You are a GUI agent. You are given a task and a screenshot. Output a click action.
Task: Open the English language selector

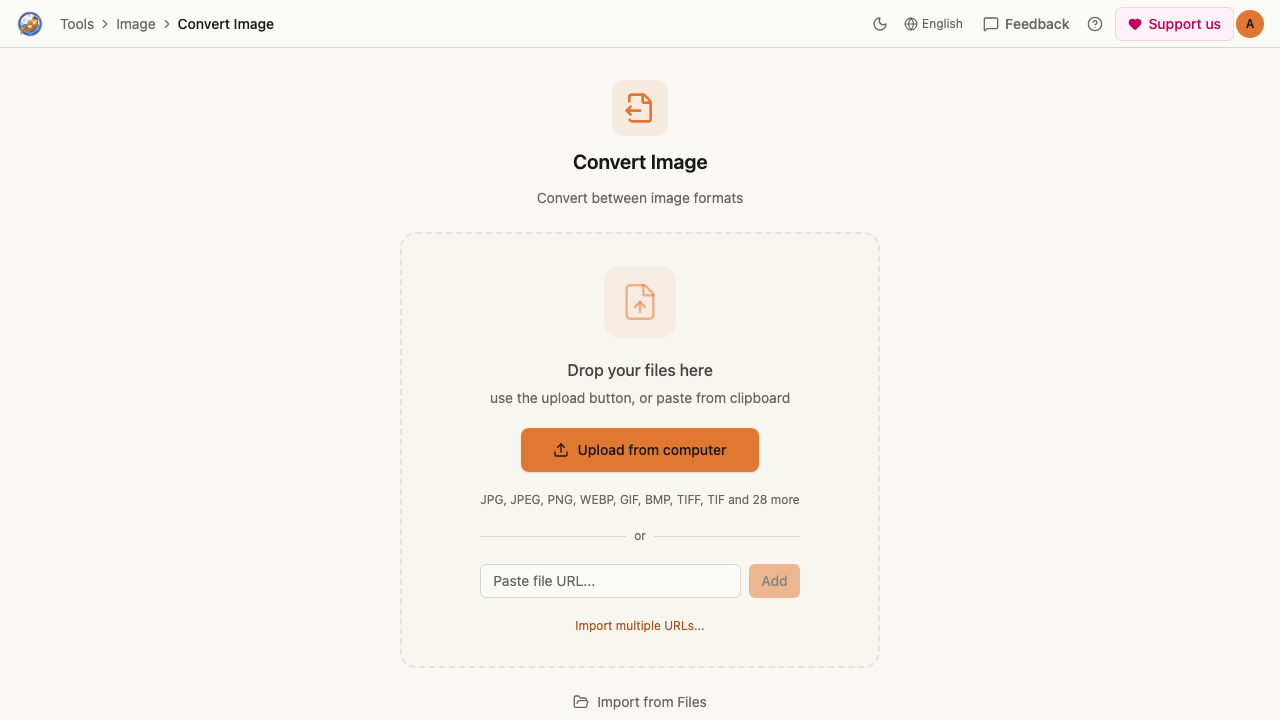(x=933, y=24)
